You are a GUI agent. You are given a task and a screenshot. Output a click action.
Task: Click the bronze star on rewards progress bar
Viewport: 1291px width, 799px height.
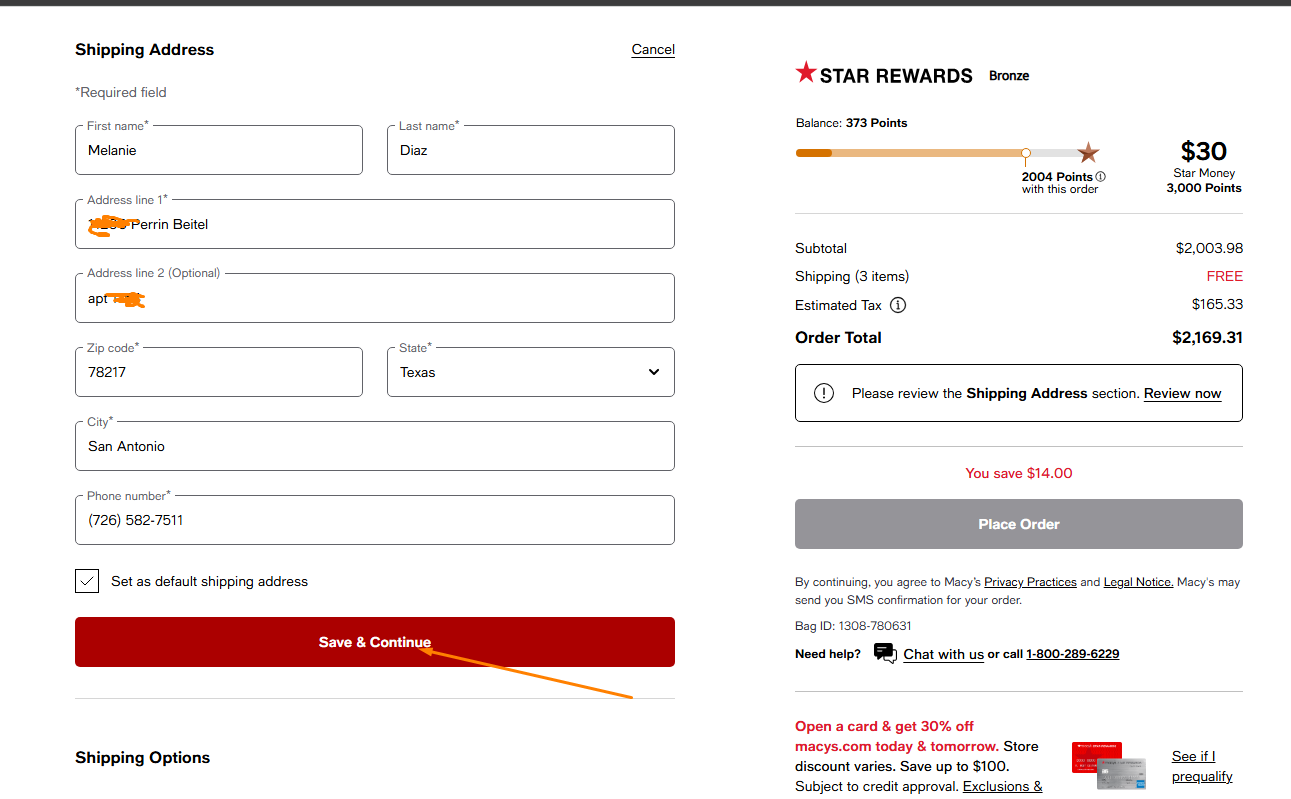pos(1088,153)
